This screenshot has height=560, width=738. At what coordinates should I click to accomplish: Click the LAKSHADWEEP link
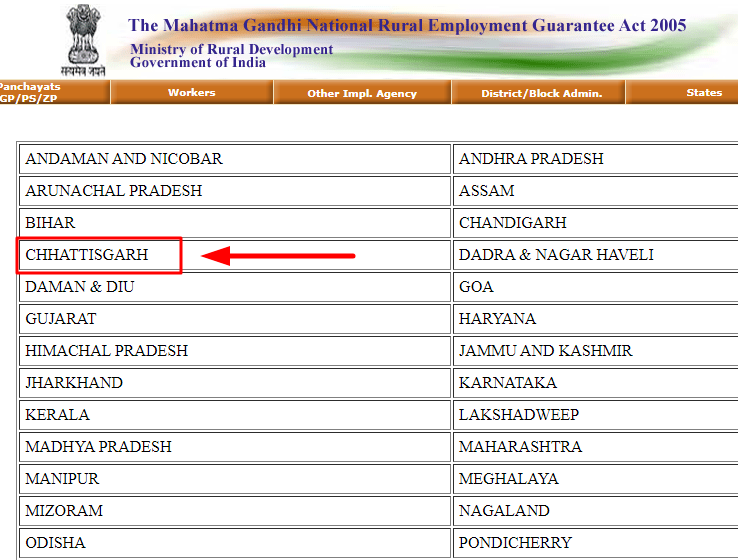(519, 415)
